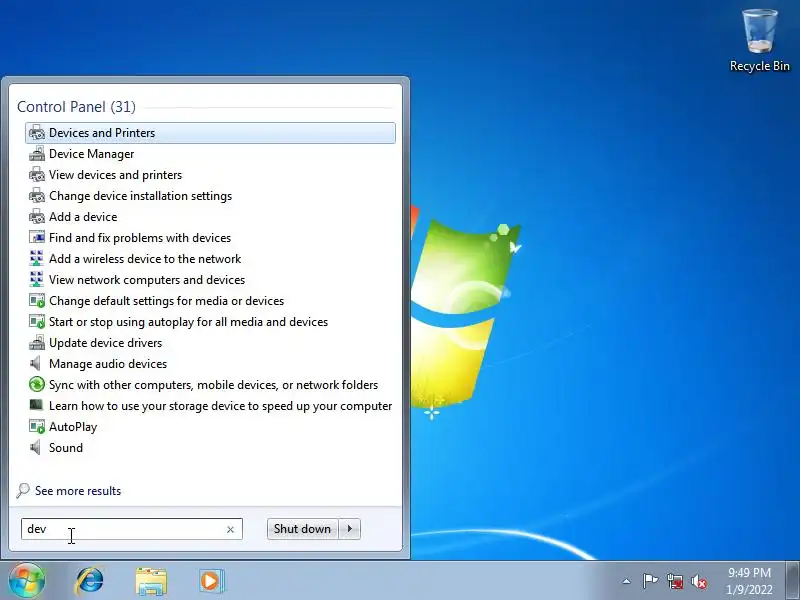Click the Control Panel (31) group header
The width and height of the screenshot is (800, 600).
coord(77,107)
